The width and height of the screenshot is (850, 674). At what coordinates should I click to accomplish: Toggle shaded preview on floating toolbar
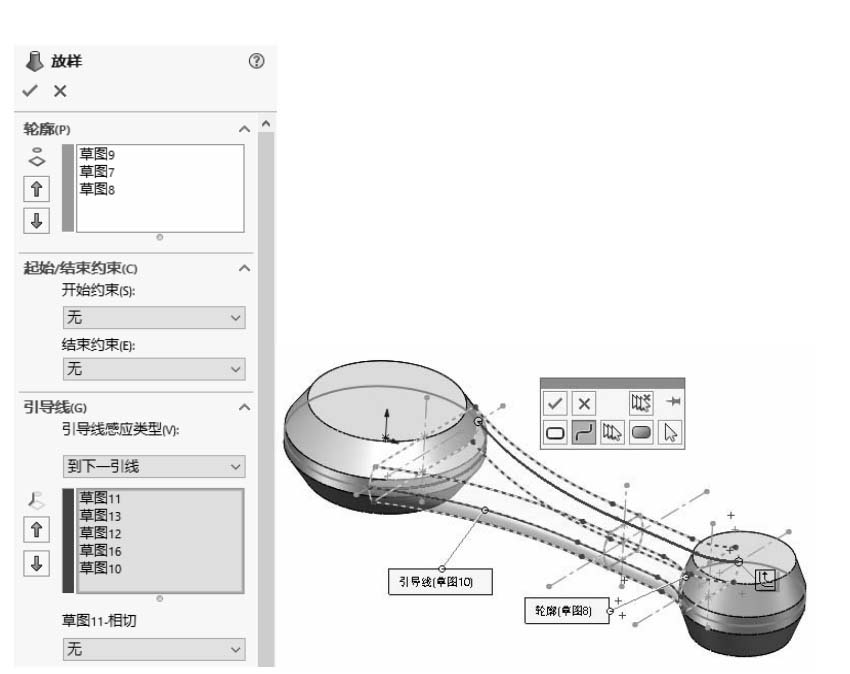(x=640, y=432)
